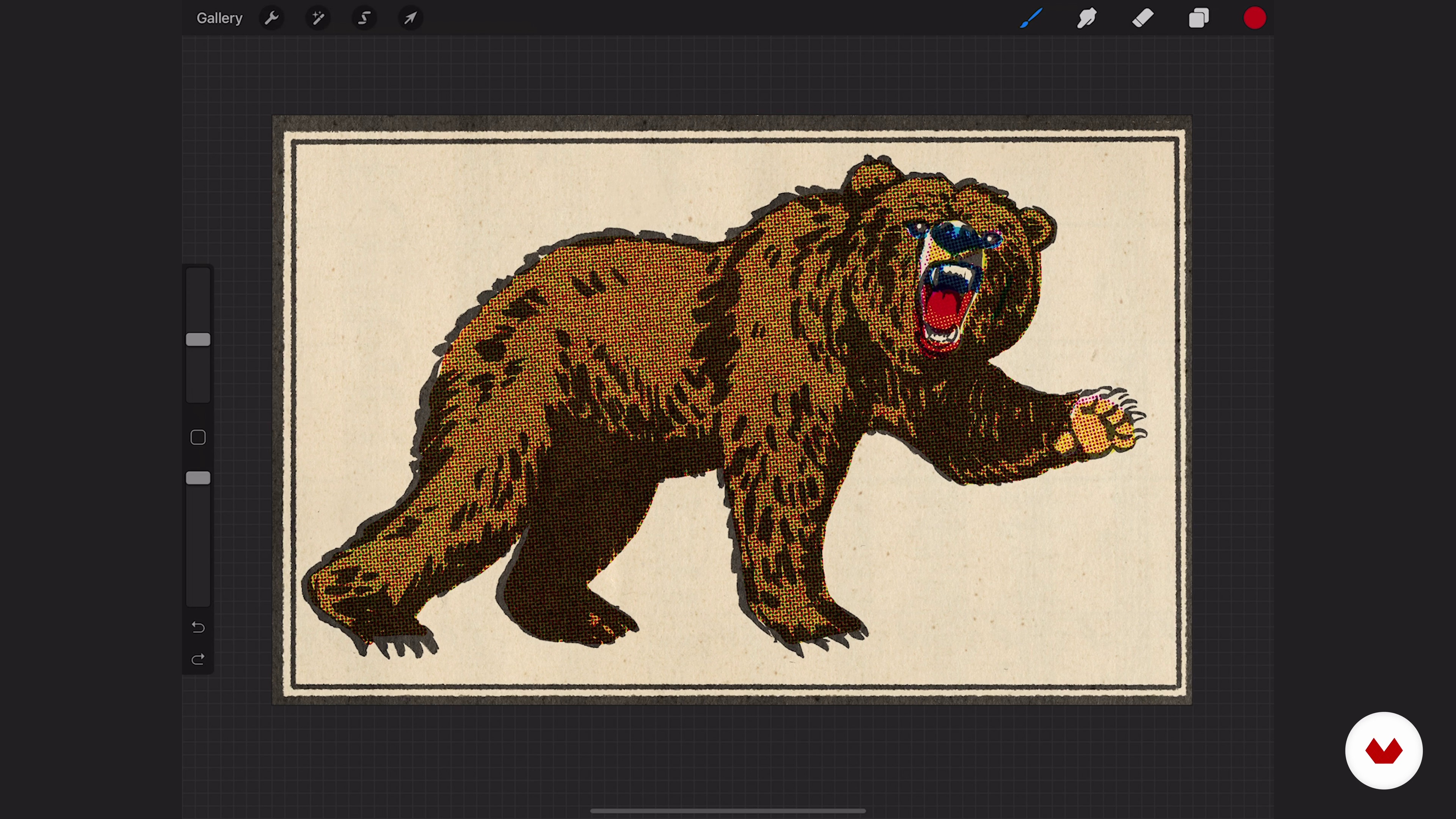Open the Actions wrench menu
The width and height of the screenshot is (1456, 819).
click(272, 18)
